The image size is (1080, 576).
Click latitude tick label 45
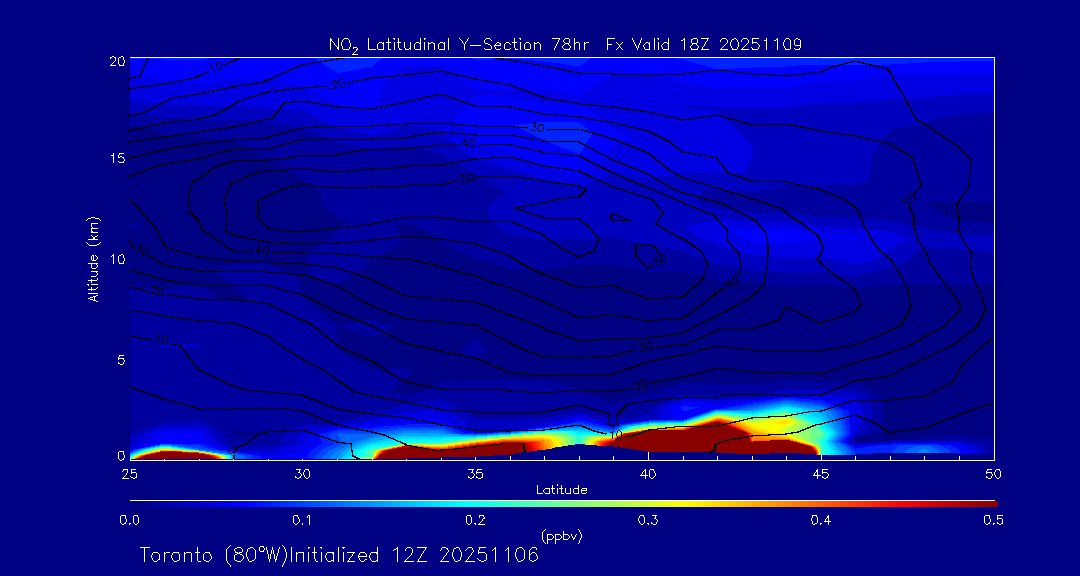pyautogui.click(x=821, y=472)
